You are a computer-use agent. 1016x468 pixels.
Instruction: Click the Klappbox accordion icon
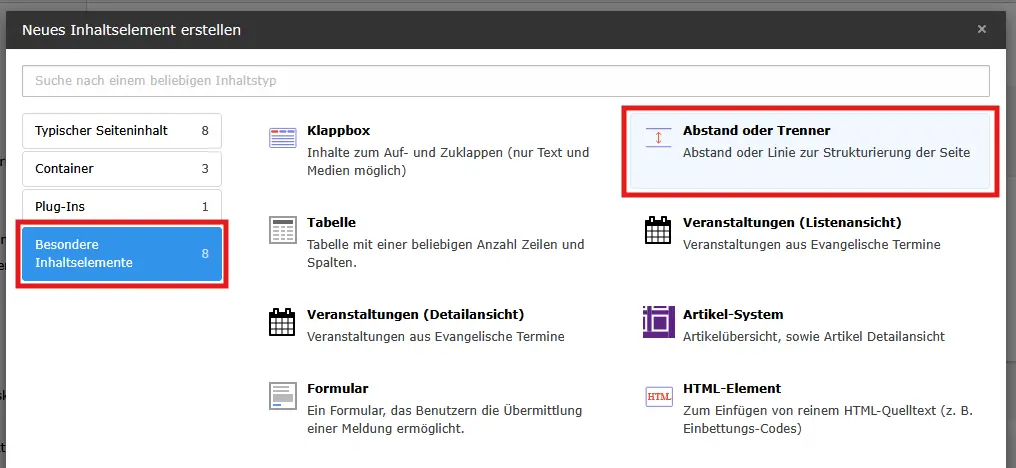[x=283, y=138]
